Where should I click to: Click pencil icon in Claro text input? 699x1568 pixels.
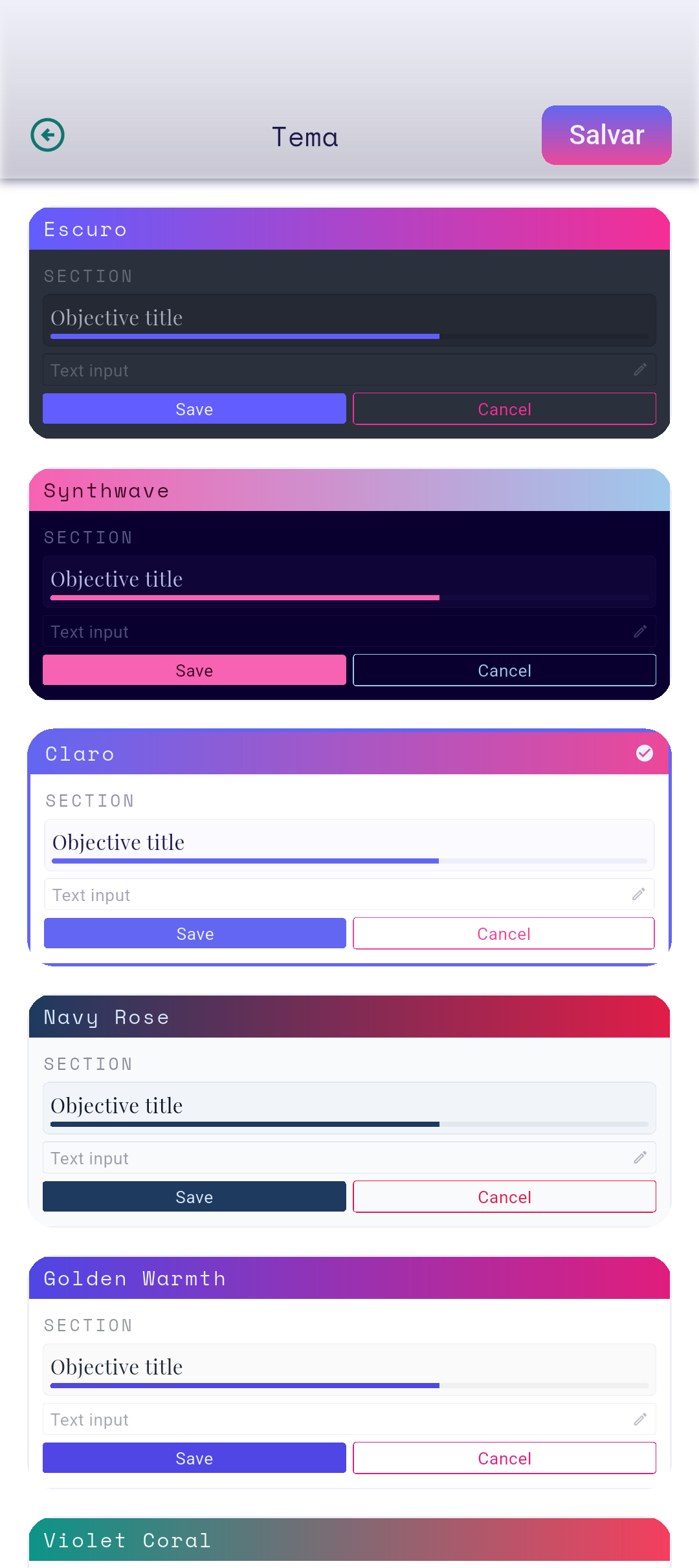pyautogui.click(x=639, y=894)
